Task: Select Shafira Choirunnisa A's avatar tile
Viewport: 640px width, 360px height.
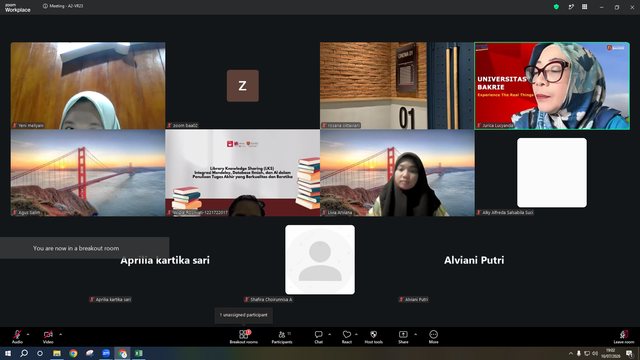Action: click(320, 260)
